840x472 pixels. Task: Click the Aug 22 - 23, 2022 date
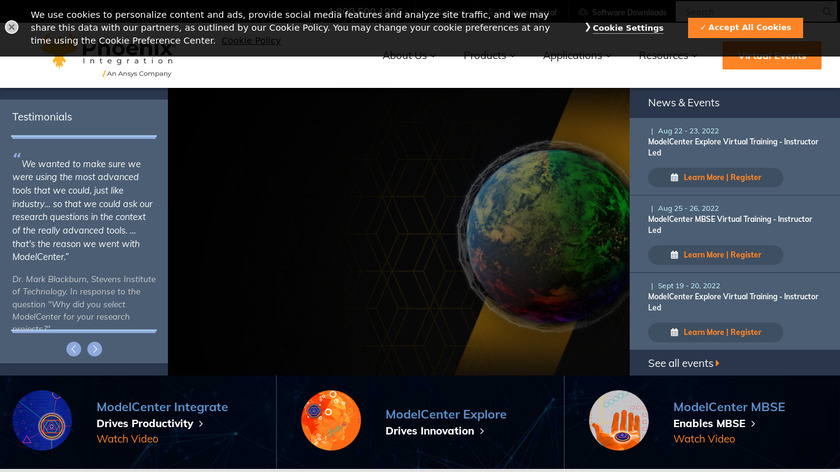point(688,131)
